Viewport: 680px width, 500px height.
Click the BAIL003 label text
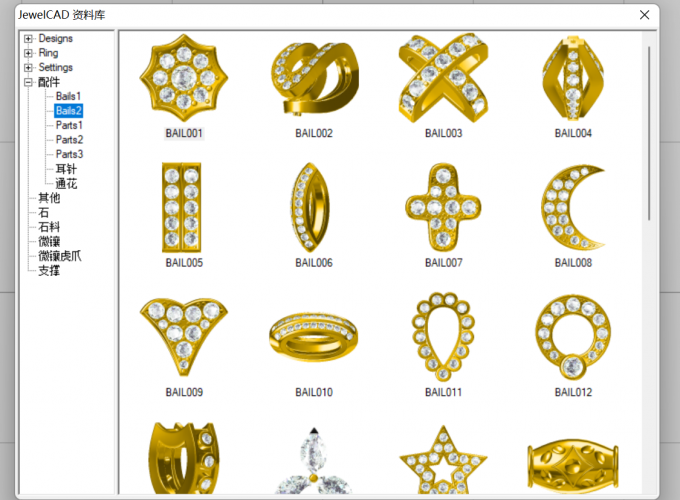(x=444, y=133)
